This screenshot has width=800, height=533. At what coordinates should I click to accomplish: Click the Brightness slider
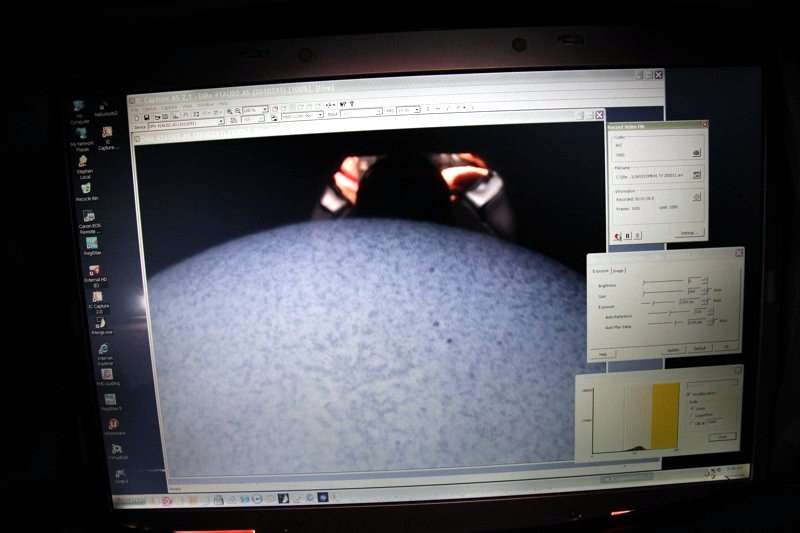pyautogui.click(x=663, y=281)
